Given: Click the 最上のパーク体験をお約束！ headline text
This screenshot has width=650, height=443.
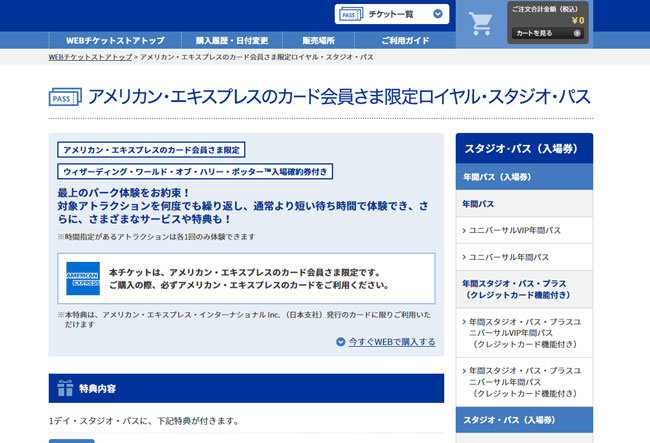Looking at the screenshot, I should [123, 193].
